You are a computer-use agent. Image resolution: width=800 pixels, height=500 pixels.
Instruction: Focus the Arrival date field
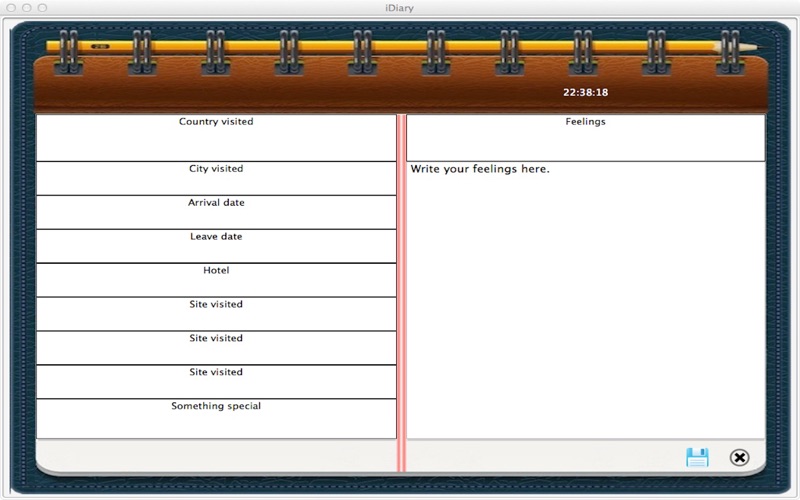coord(216,213)
